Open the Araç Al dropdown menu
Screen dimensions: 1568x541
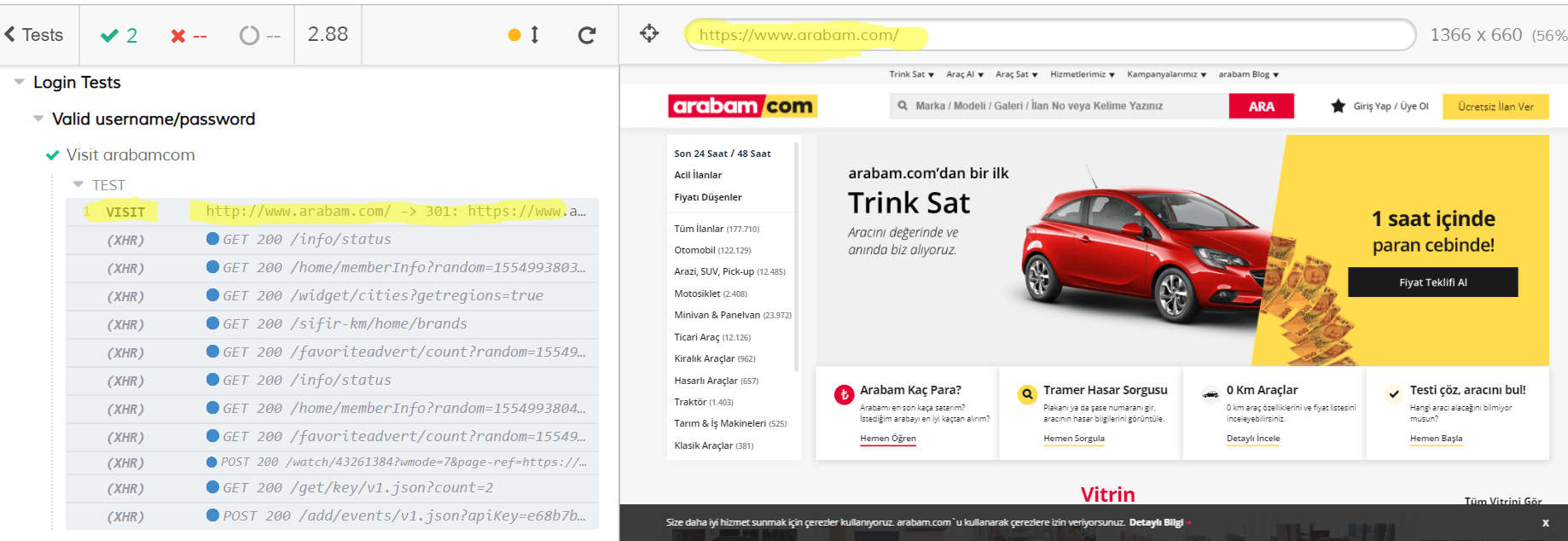[965, 74]
